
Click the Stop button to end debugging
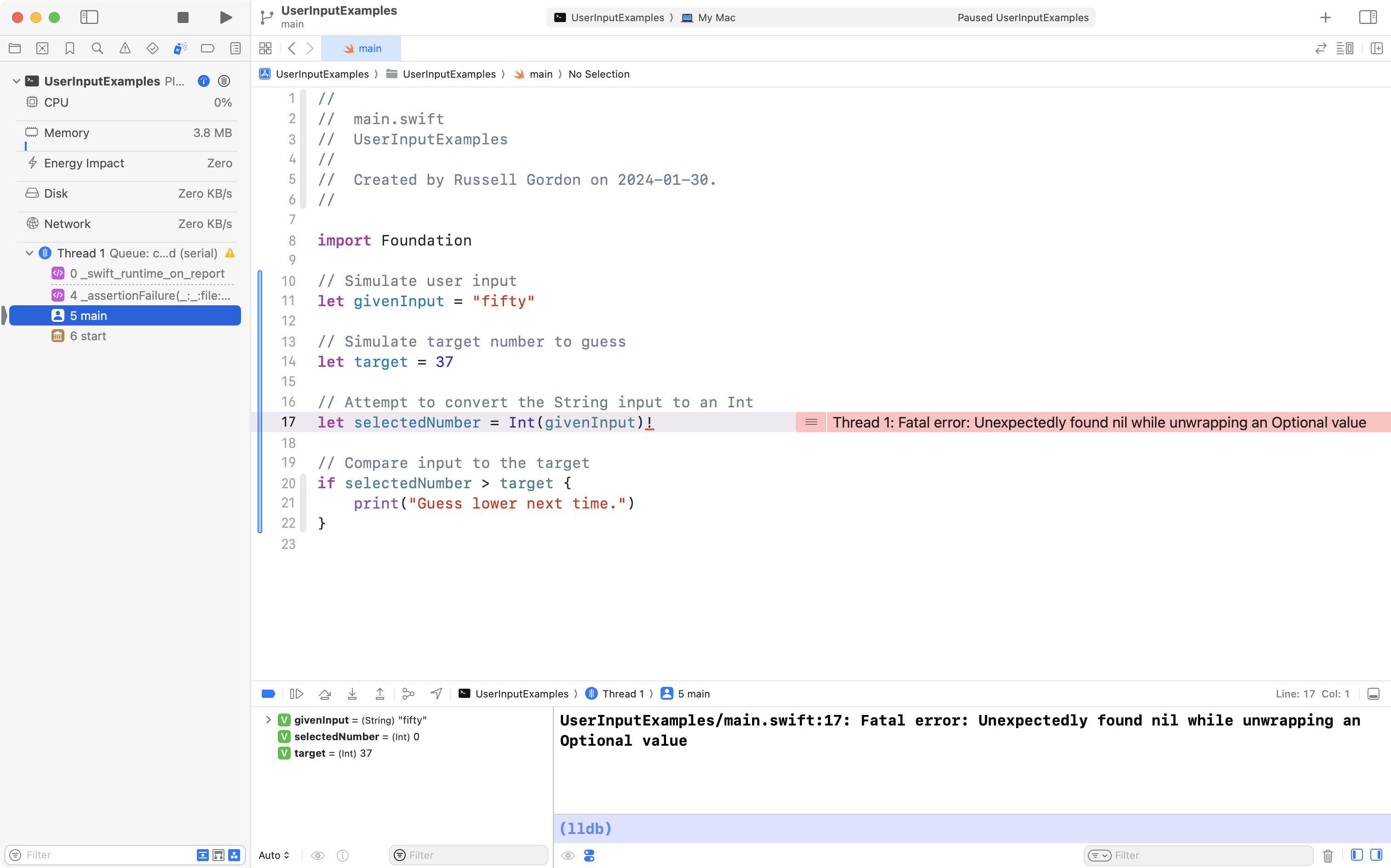coord(183,18)
